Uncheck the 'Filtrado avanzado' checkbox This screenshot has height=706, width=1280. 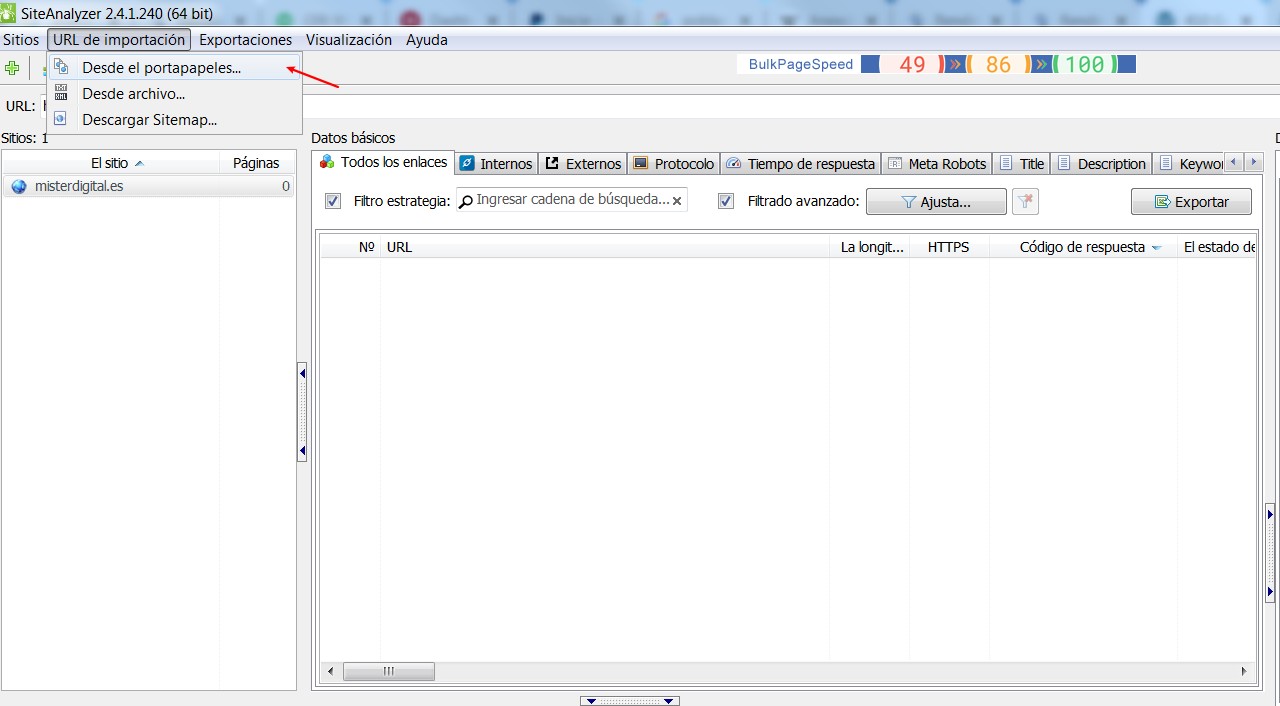click(x=725, y=201)
